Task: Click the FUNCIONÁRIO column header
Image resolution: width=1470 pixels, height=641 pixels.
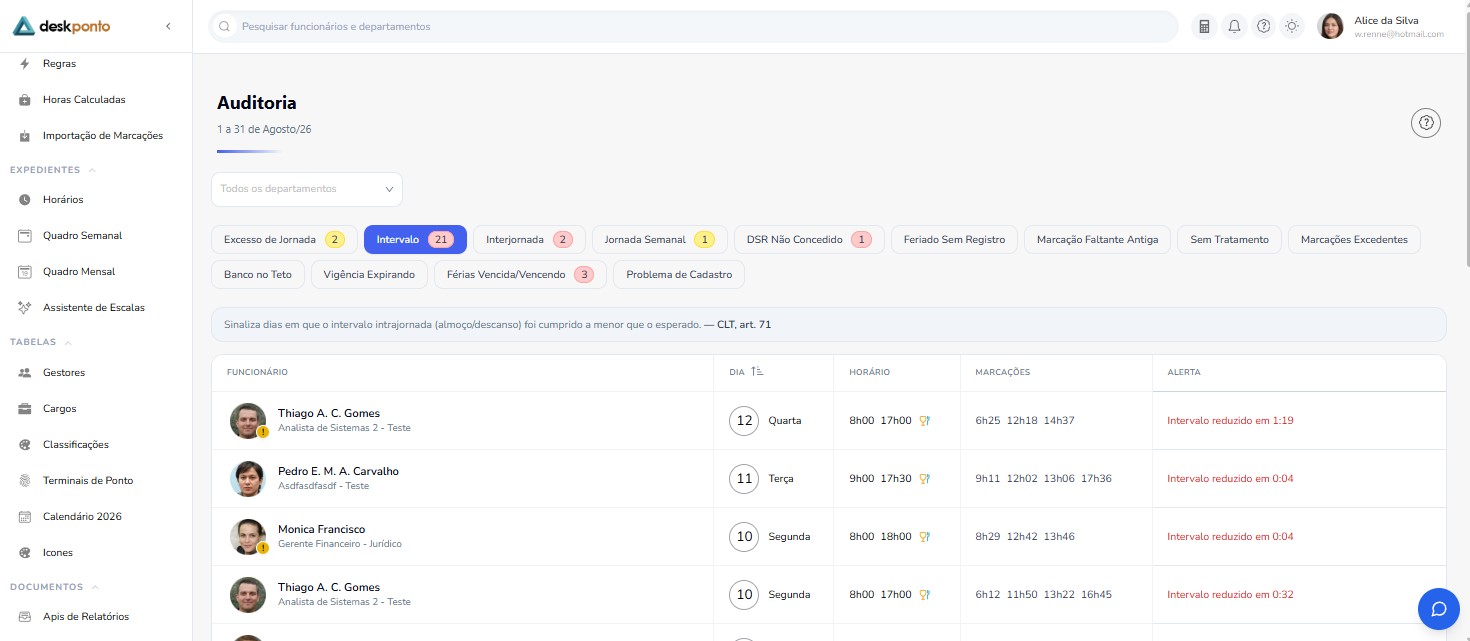Action: [257, 372]
